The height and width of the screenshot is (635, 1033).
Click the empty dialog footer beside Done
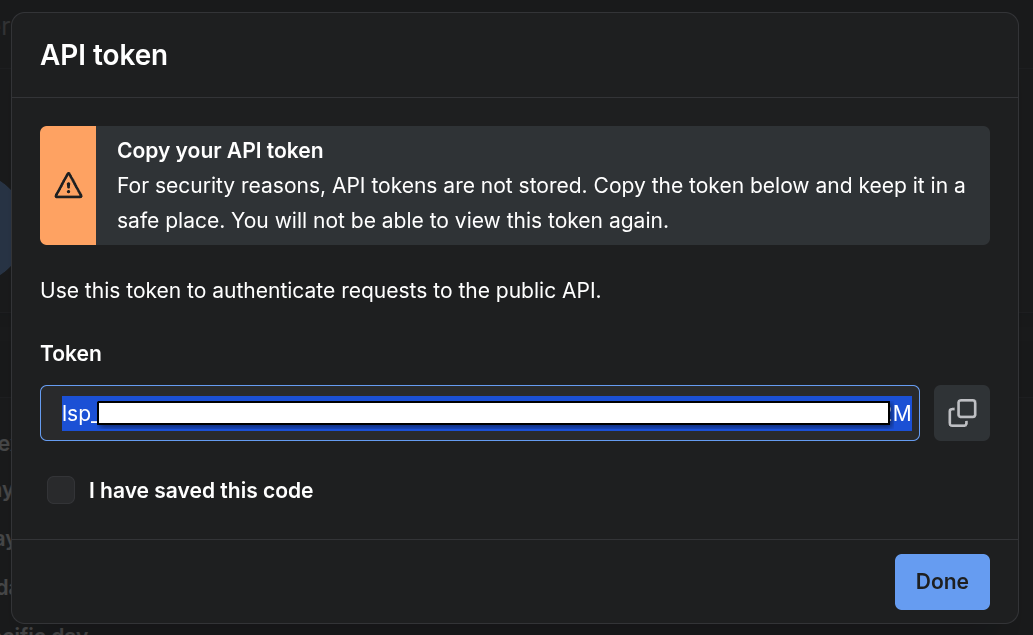453,582
